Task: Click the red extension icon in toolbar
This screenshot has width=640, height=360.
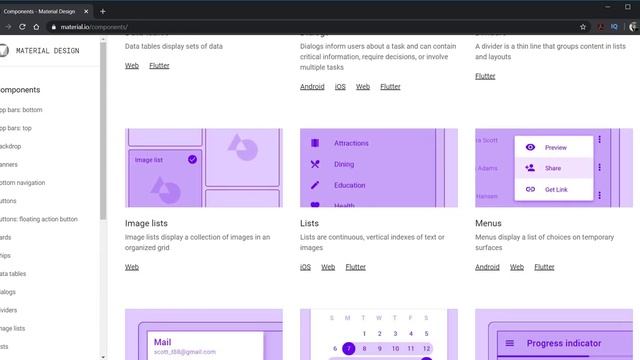Action: point(601,27)
